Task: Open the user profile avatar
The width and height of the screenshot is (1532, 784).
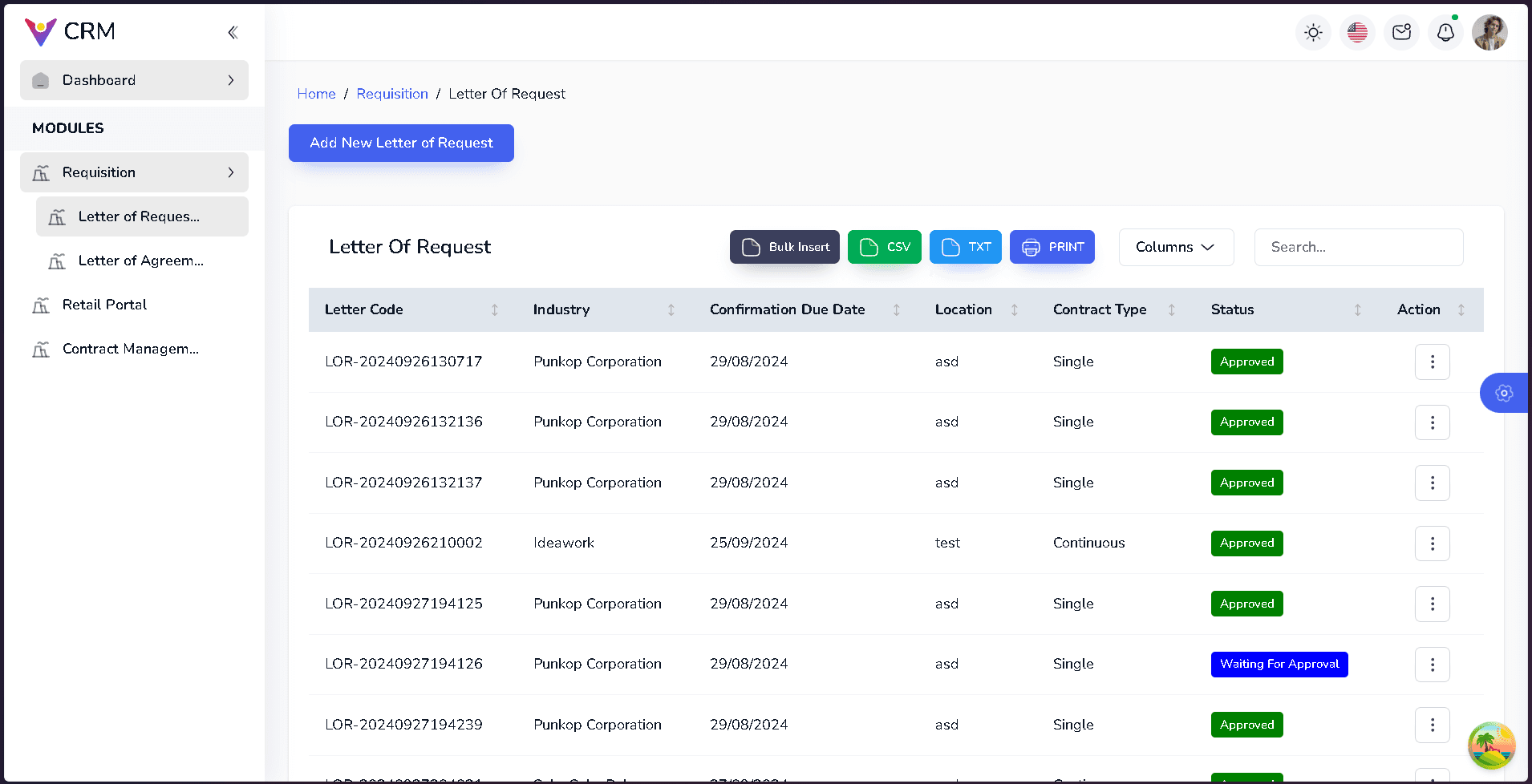Action: click(x=1489, y=33)
